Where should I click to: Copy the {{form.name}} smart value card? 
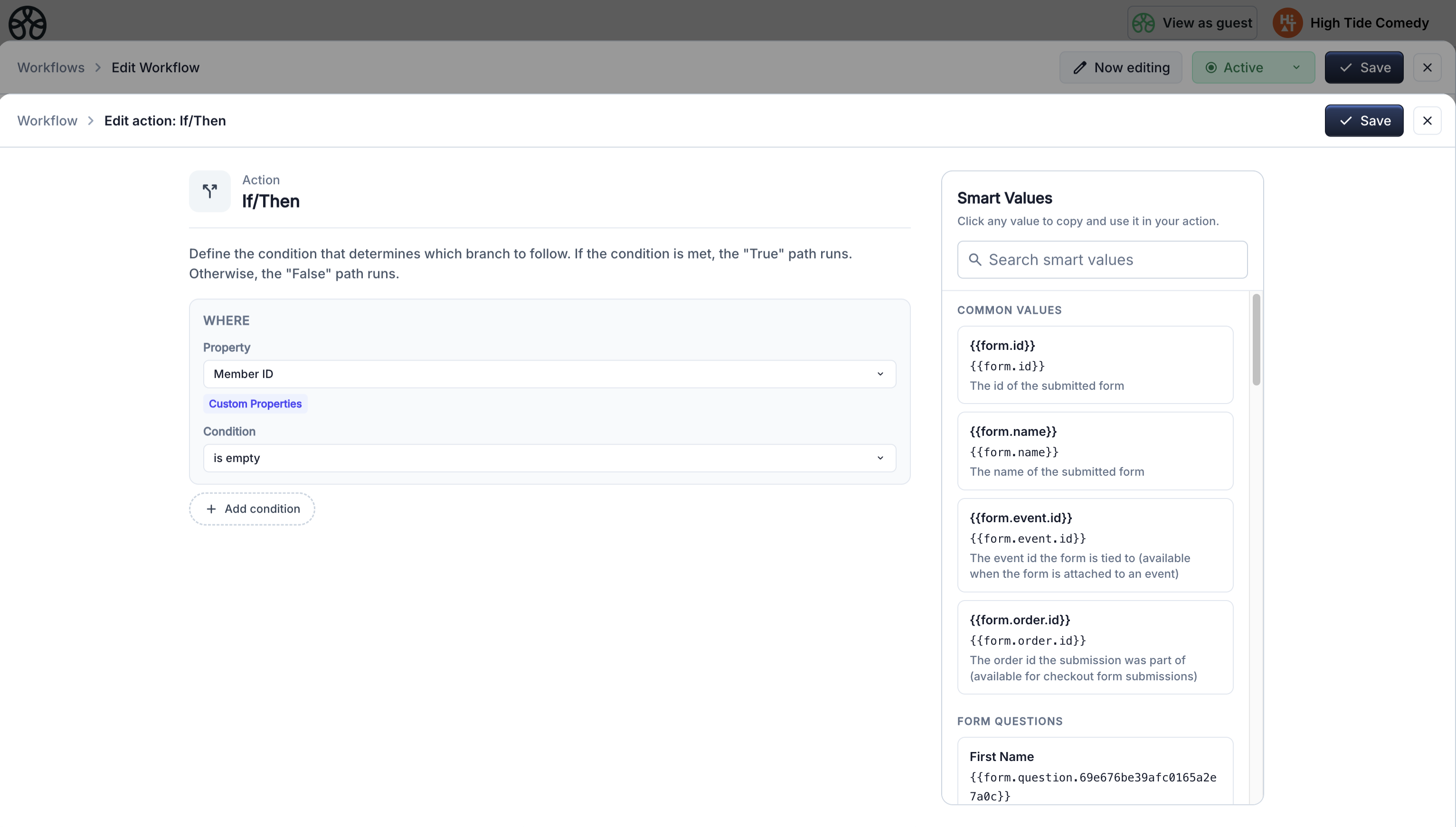(1095, 451)
